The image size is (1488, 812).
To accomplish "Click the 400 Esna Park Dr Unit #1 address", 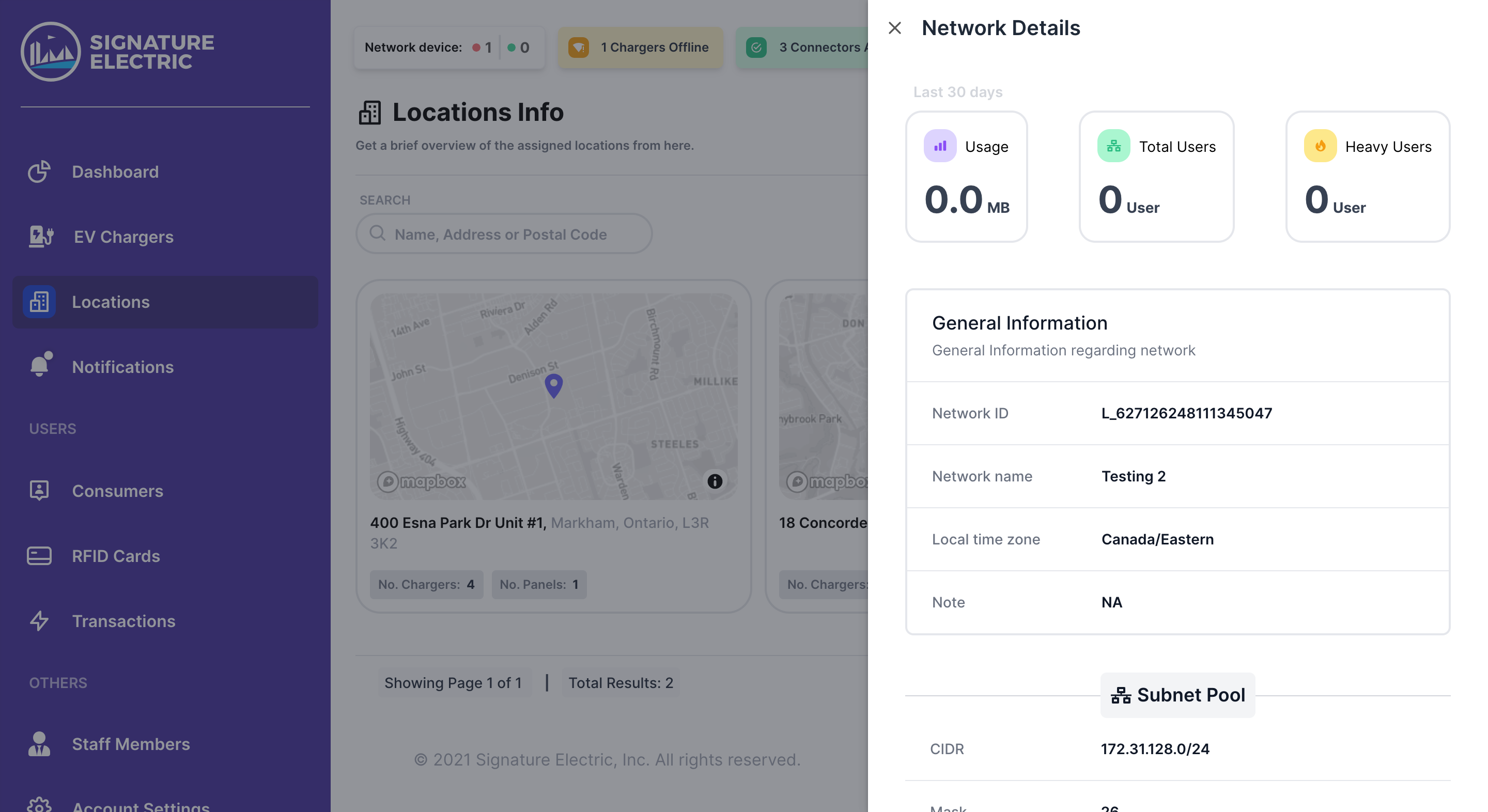I will click(x=458, y=523).
